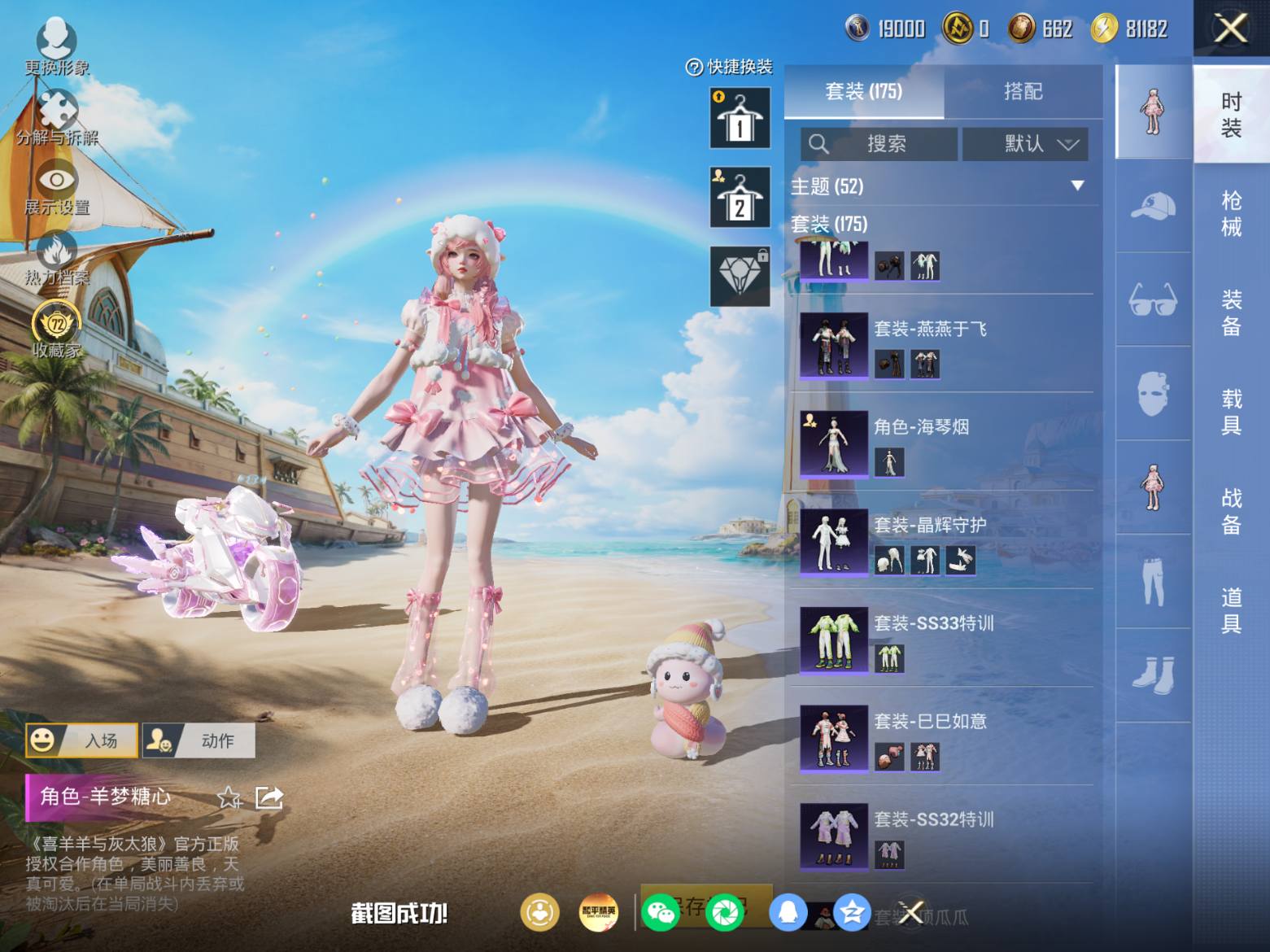The height and width of the screenshot is (952, 1270).
Task: Collapse the 主题 (52) section
Action: [1077, 186]
